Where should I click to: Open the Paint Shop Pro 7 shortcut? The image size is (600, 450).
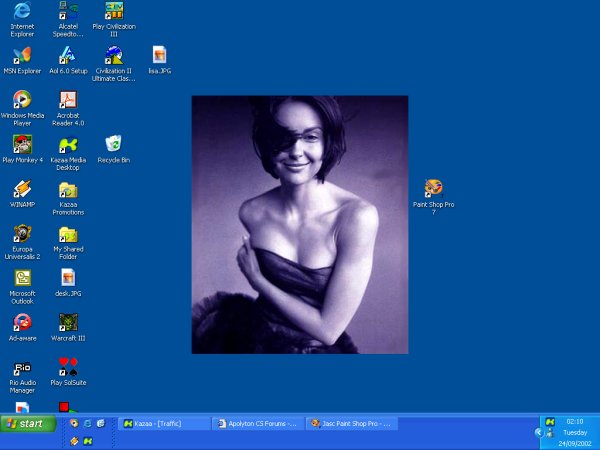[433, 189]
